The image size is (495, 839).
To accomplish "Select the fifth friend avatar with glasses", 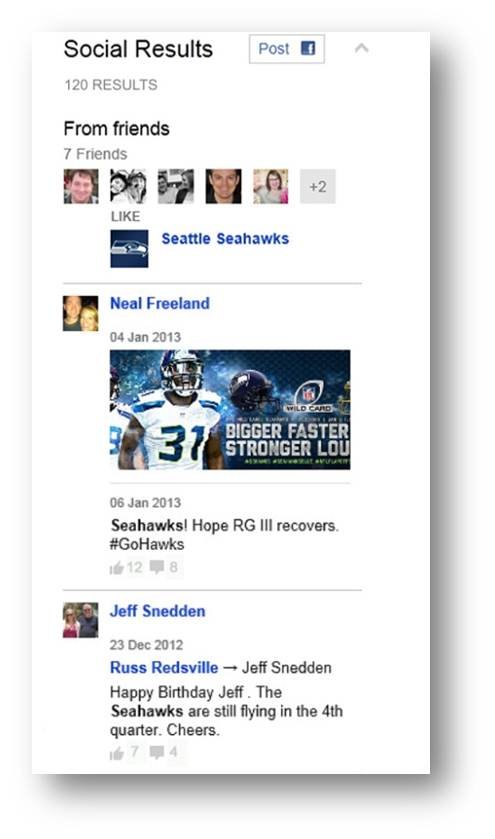I will (x=271, y=186).
